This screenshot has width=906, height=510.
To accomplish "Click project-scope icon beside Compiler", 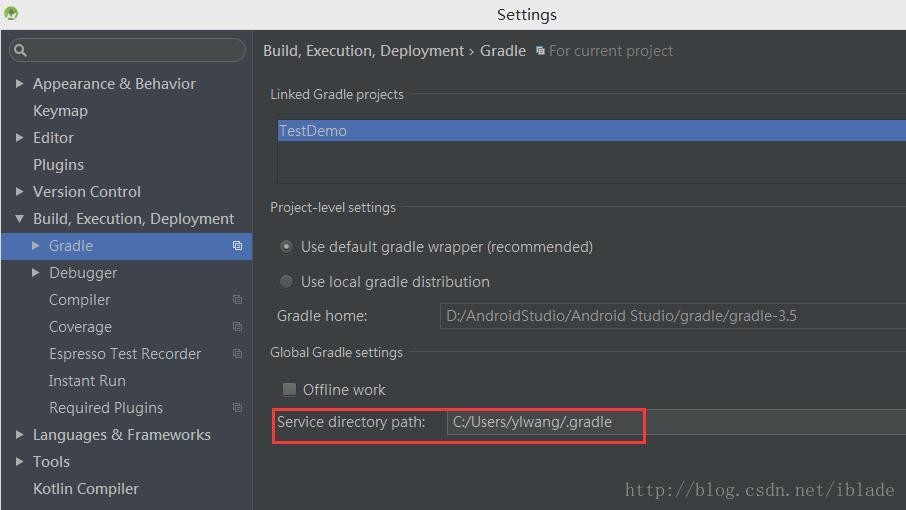I will click(237, 300).
